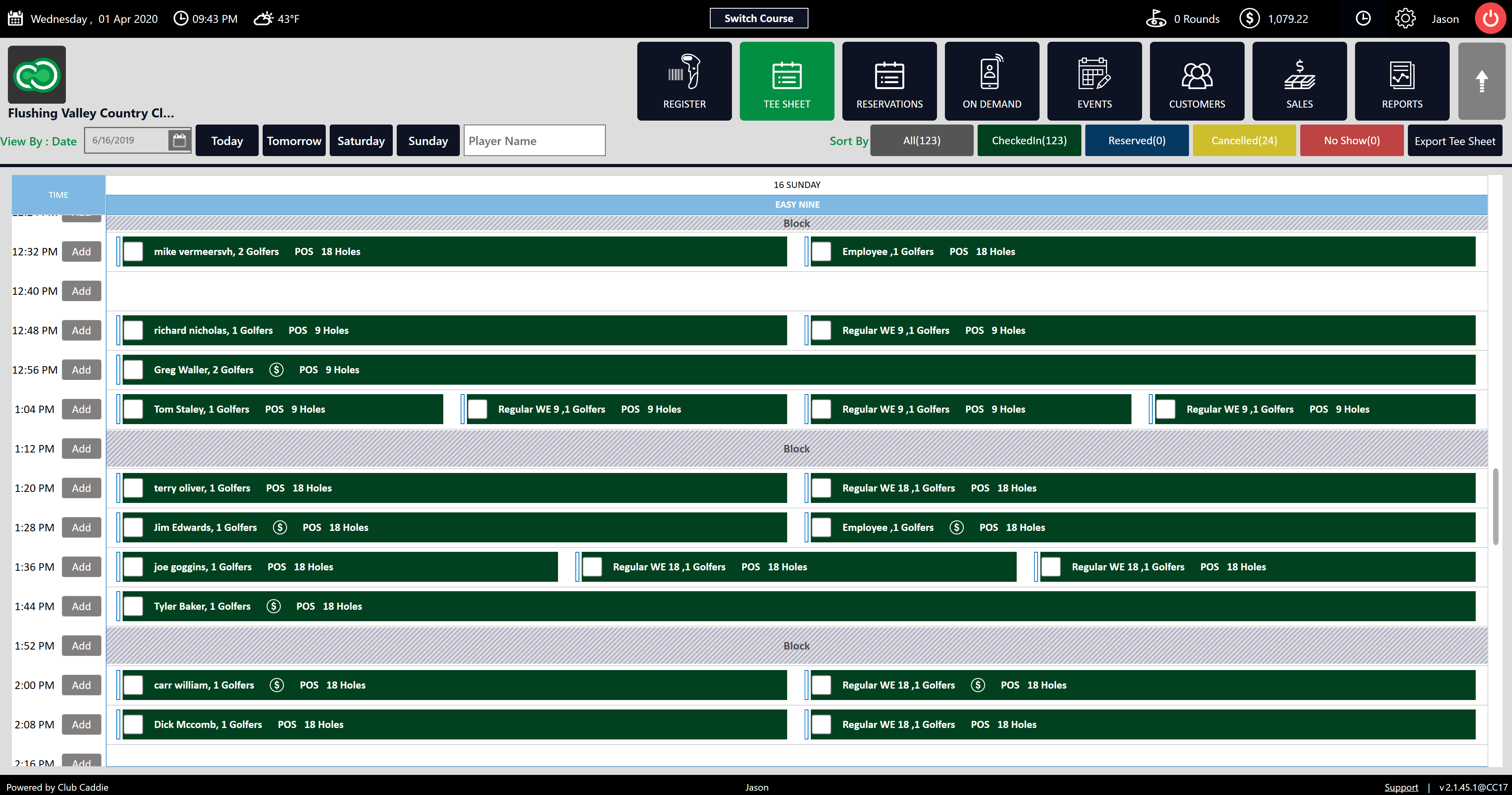Viewport: 1512px width, 795px height.
Task: Click the dollar sign cash total icon
Action: [x=1249, y=18]
